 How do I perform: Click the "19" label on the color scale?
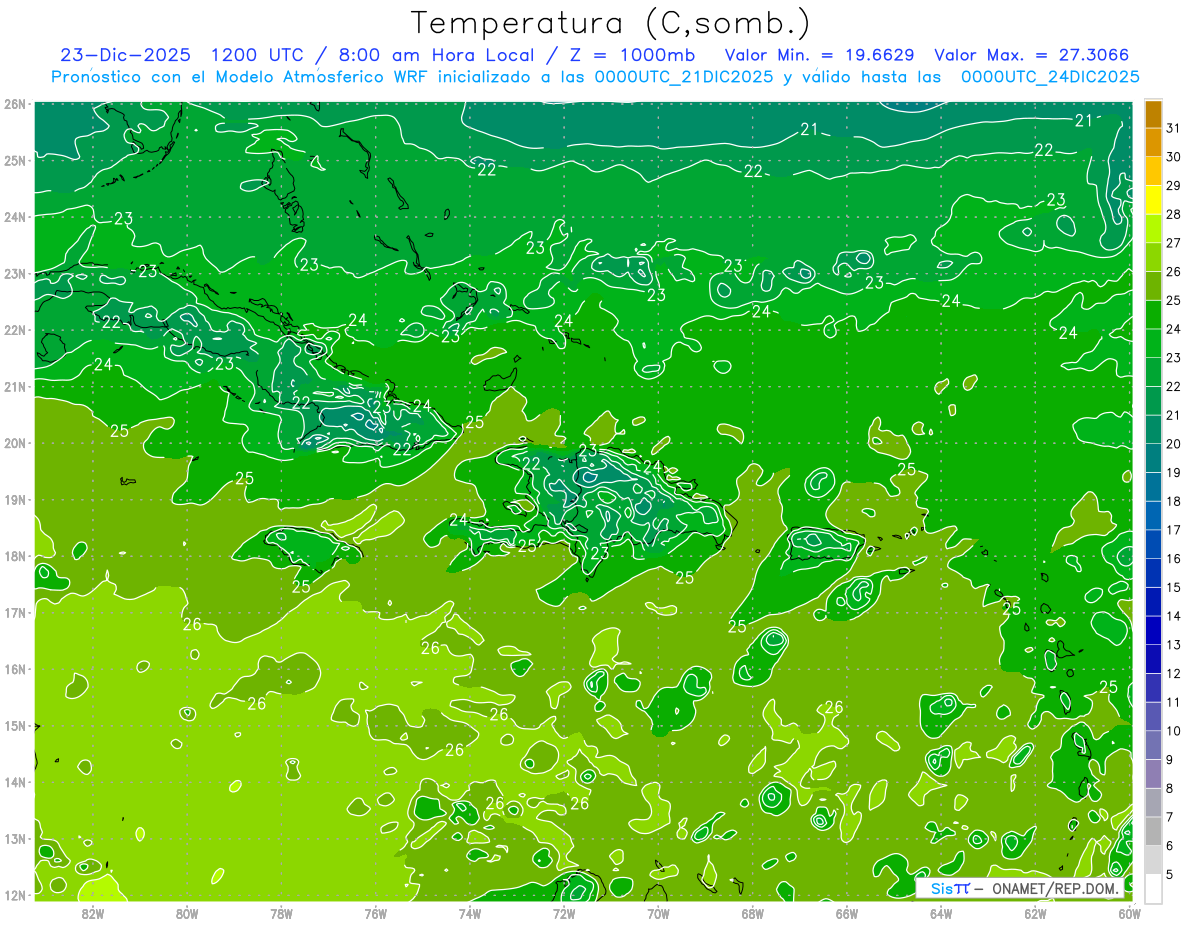click(1173, 473)
